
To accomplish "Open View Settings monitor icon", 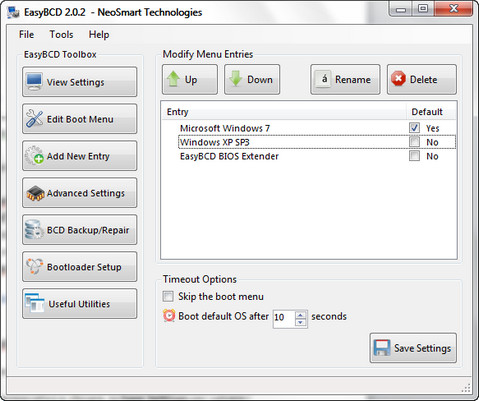I will [x=34, y=82].
